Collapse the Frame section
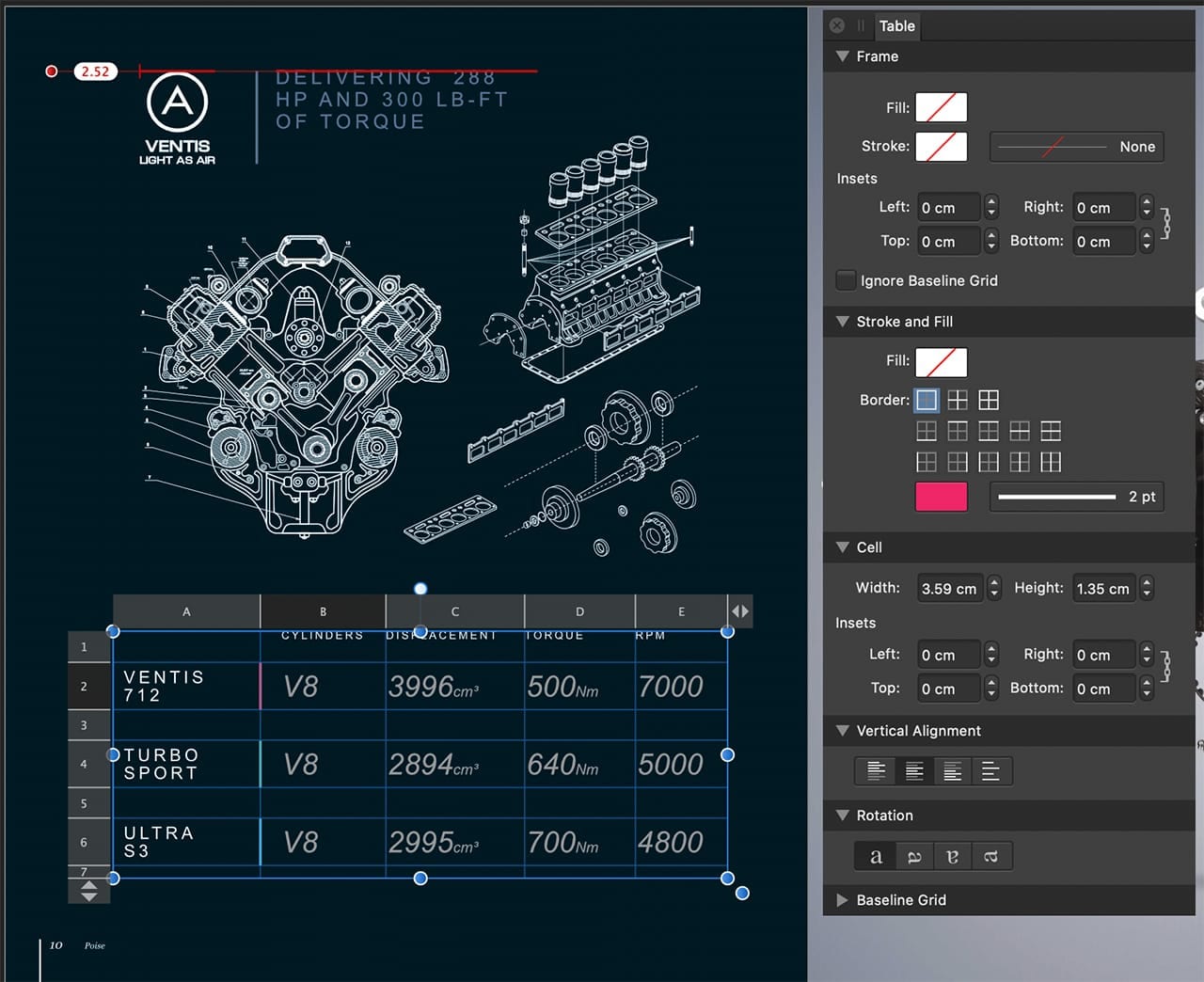 (x=843, y=56)
